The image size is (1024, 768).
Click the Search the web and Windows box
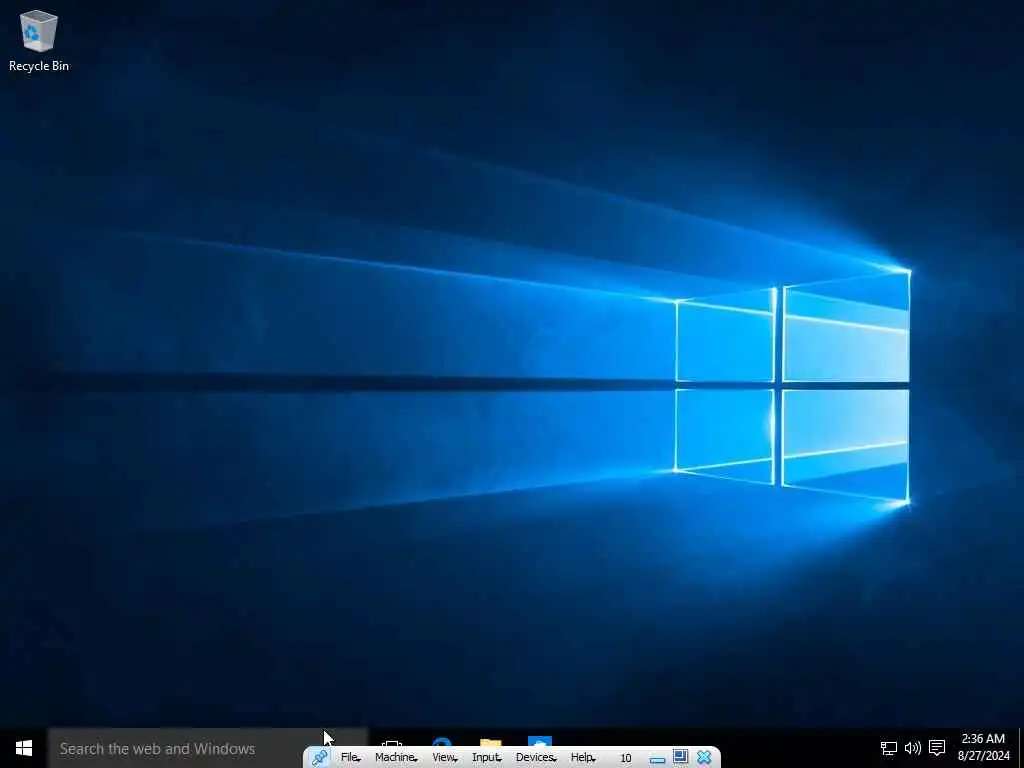click(x=208, y=748)
